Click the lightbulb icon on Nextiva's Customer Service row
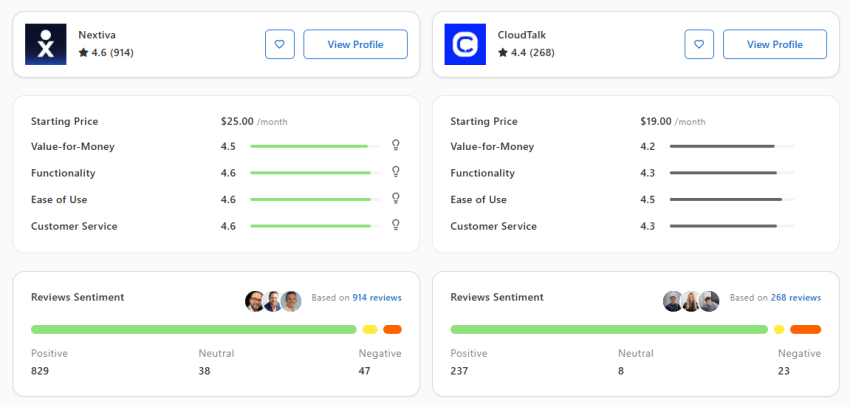The height and width of the screenshot is (407, 850). pos(396,224)
